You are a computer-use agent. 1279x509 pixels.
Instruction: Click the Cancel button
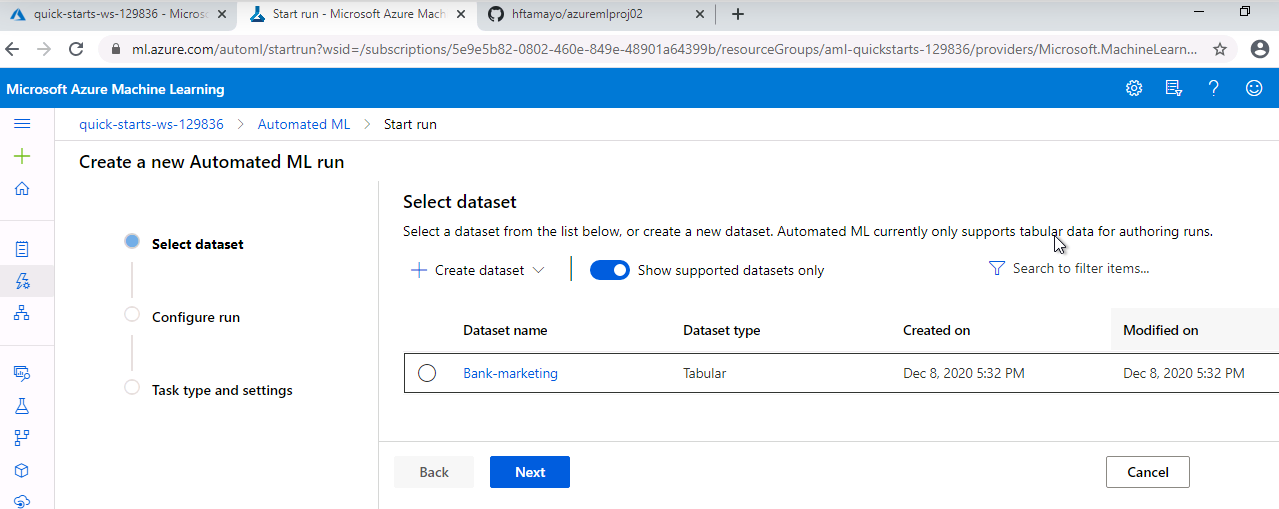tap(1148, 472)
